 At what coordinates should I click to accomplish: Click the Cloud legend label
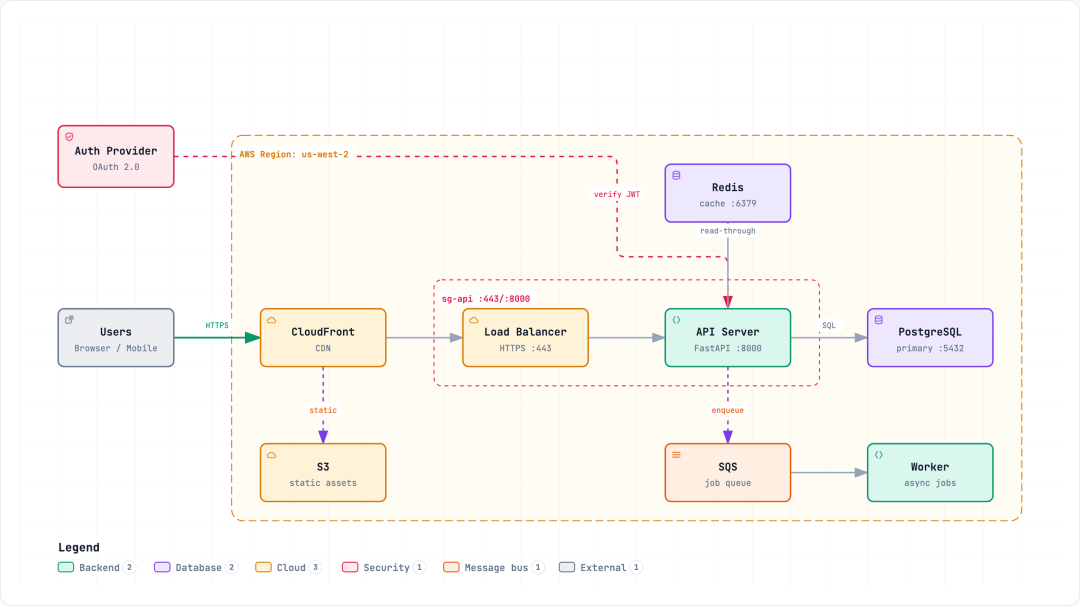pyautogui.click(x=291, y=567)
